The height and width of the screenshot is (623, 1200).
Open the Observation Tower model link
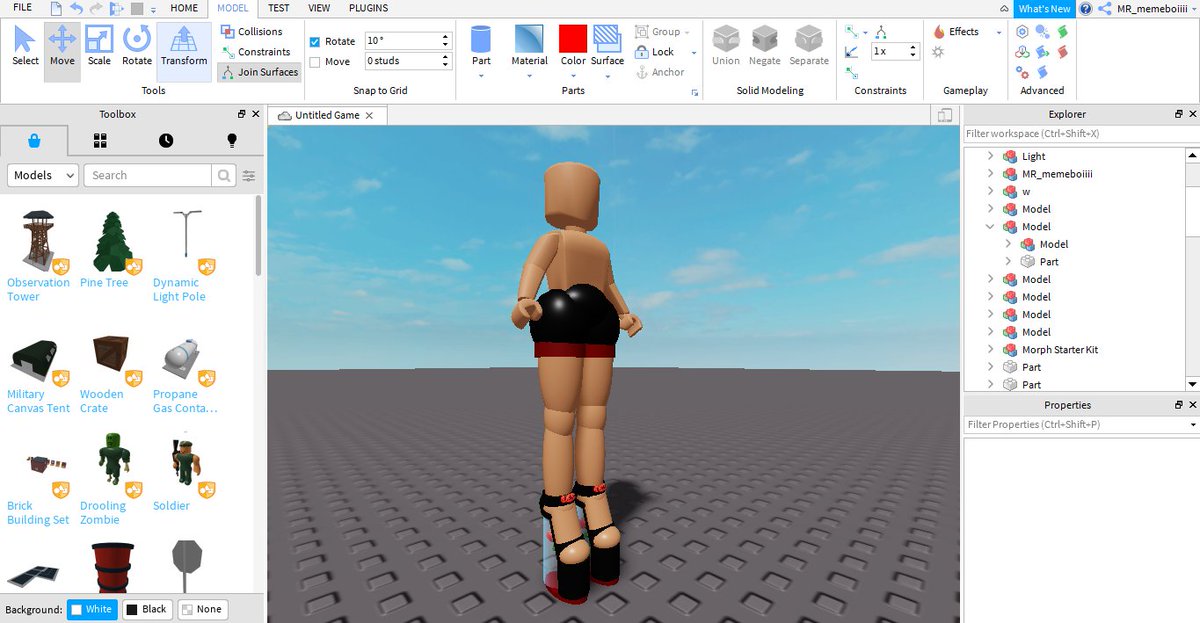coord(38,289)
